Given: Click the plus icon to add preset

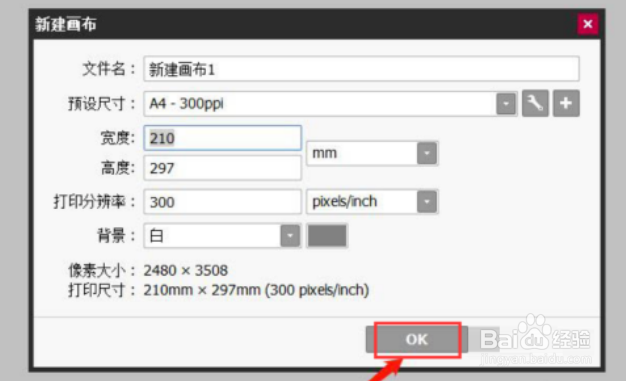Looking at the screenshot, I should tap(566, 103).
